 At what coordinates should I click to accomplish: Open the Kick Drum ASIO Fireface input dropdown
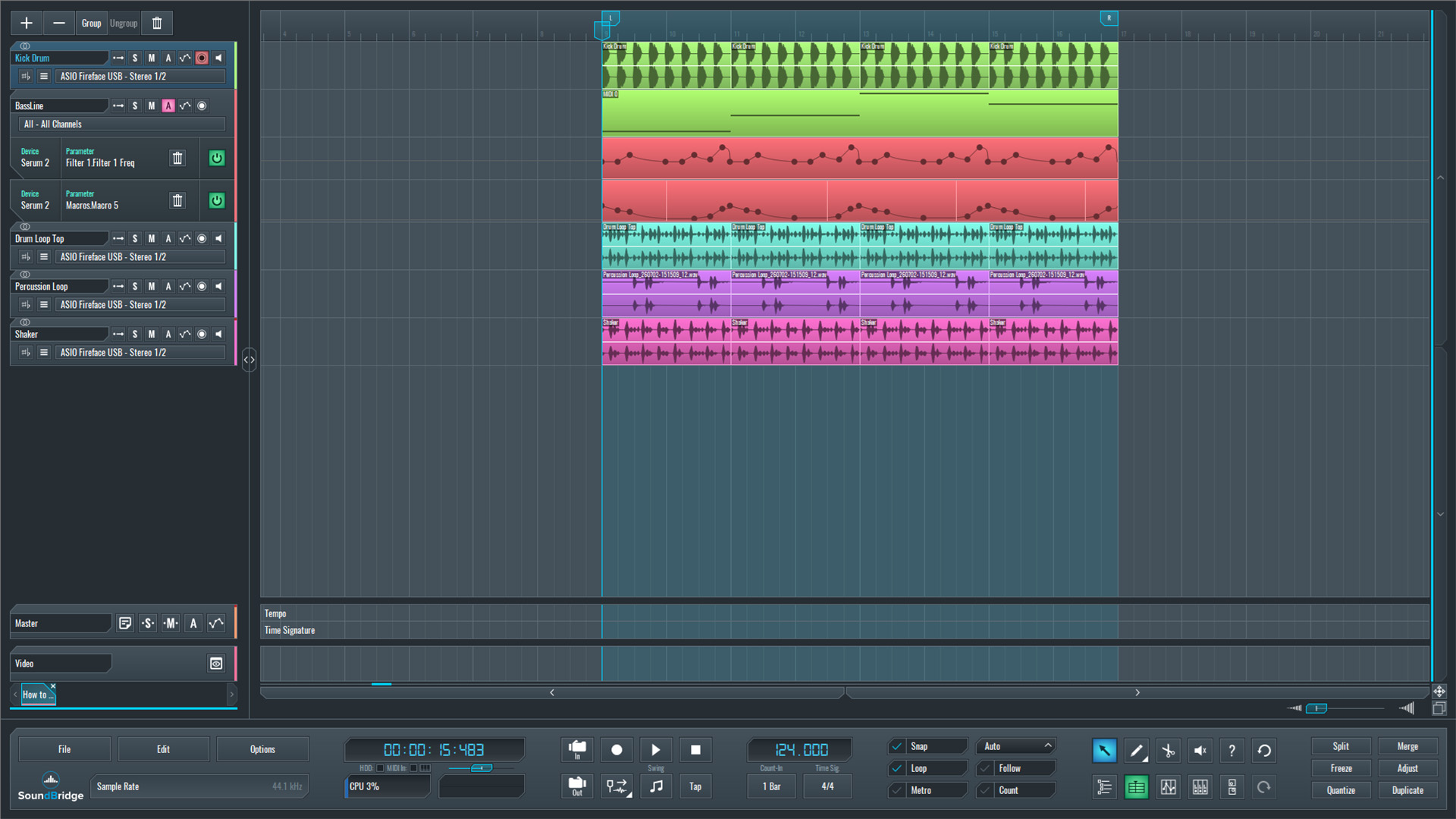[140, 77]
